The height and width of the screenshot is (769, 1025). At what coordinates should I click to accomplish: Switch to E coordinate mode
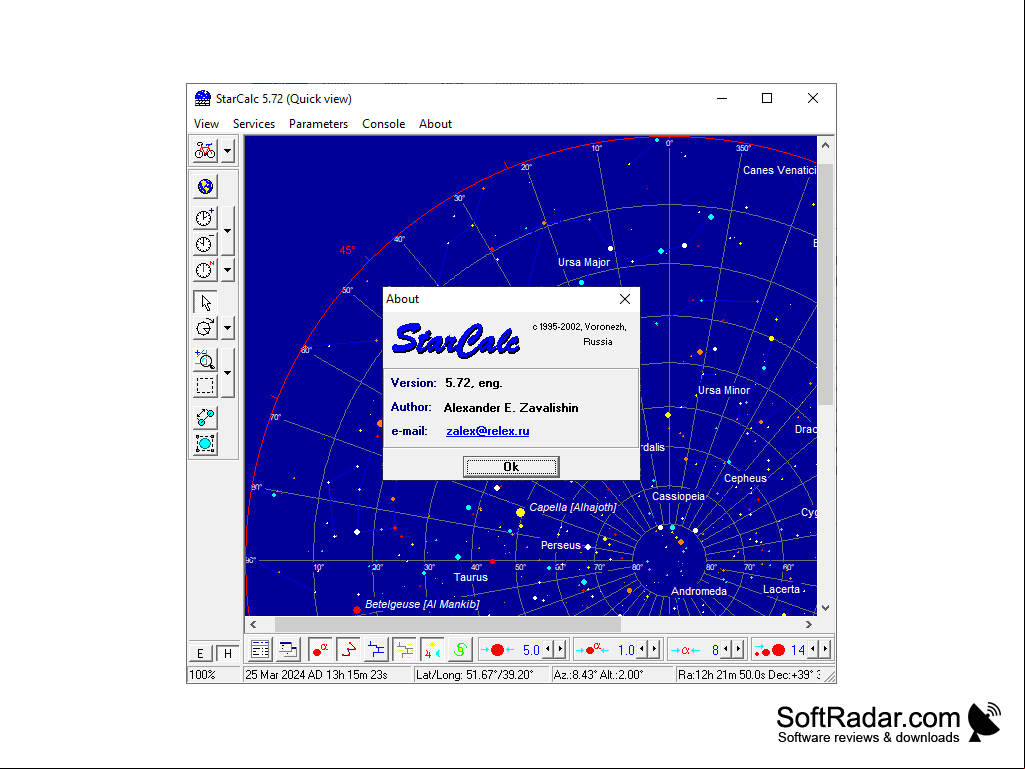pos(201,653)
